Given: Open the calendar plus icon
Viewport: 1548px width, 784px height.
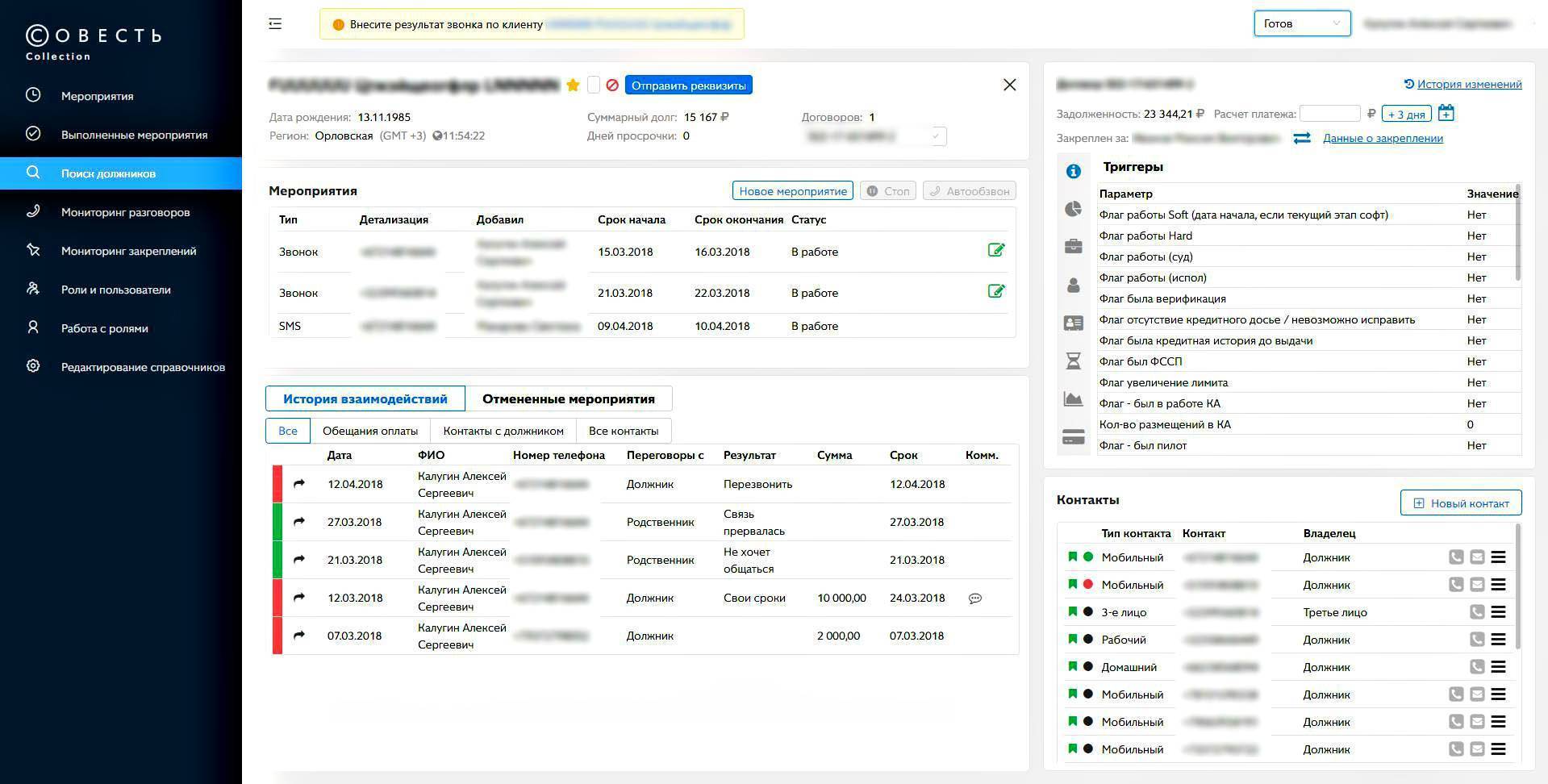Looking at the screenshot, I should click(1446, 113).
